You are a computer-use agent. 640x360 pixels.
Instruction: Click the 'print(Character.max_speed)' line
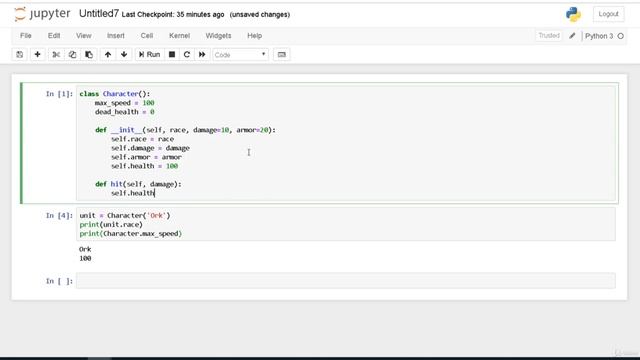click(x=131, y=233)
